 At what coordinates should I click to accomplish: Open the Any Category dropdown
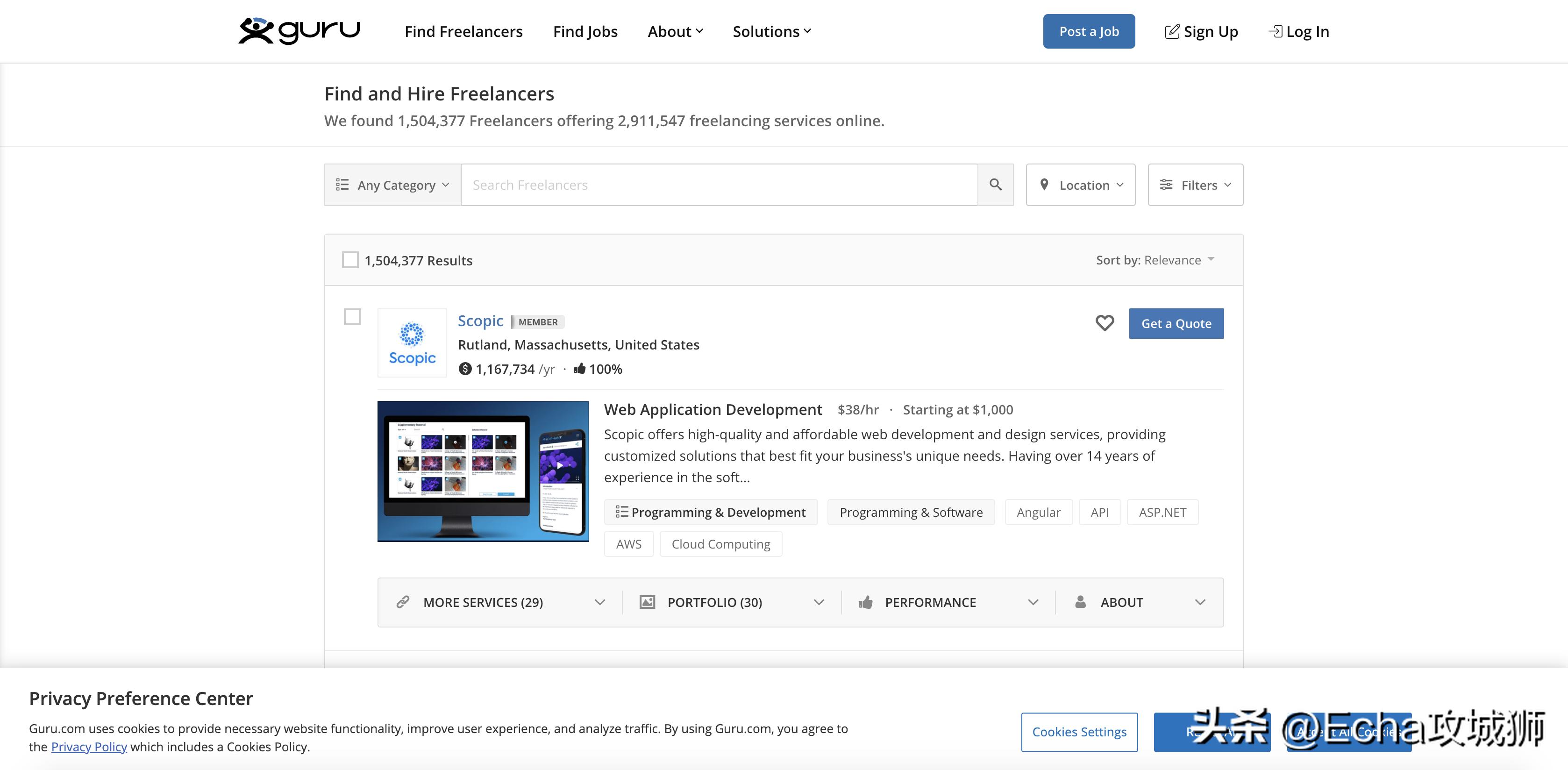pyautogui.click(x=392, y=185)
